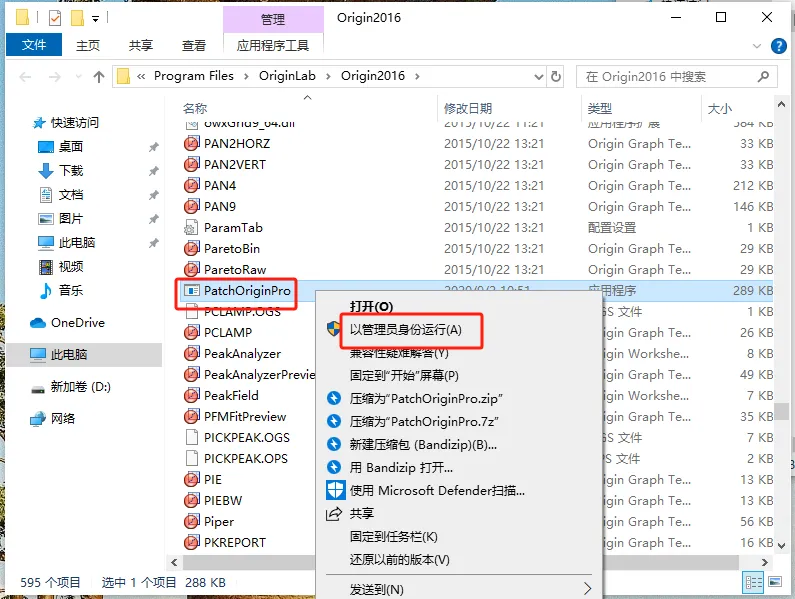Switch to details view layout icon
The image size is (795, 599).
(x=753, y=582)
